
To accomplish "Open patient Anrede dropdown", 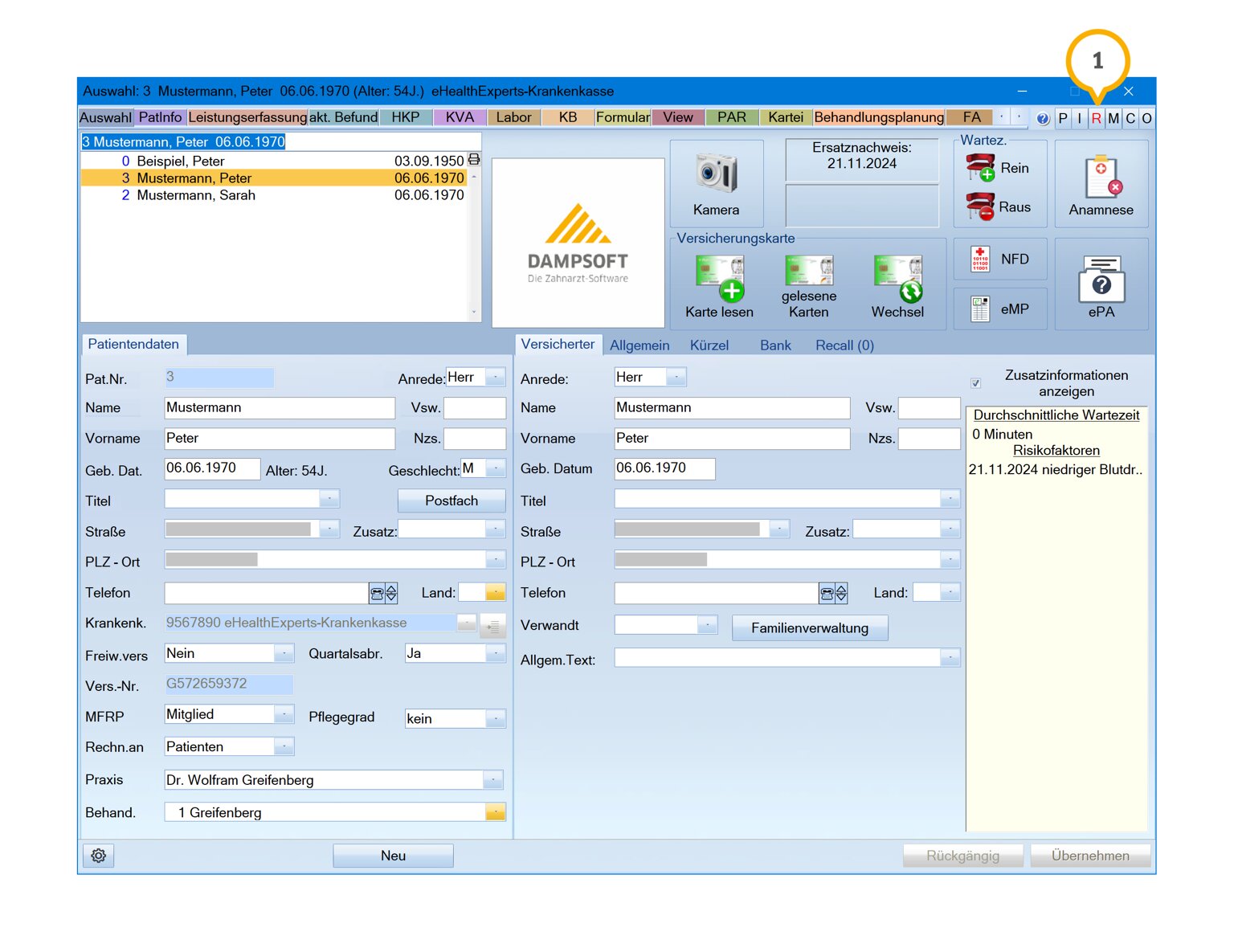I will coord(496,377).
